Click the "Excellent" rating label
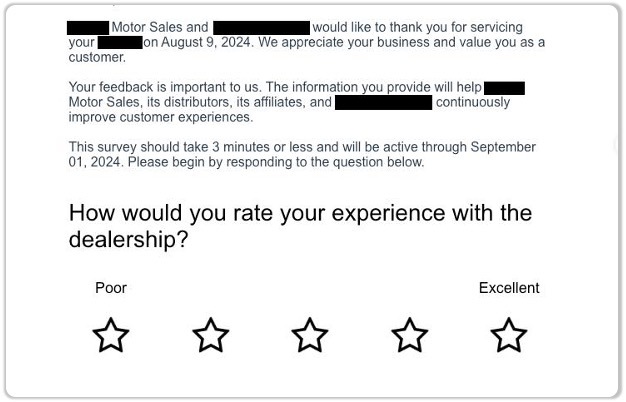The height and width of the screenshot is (402, 626). (x=509, y=288)
